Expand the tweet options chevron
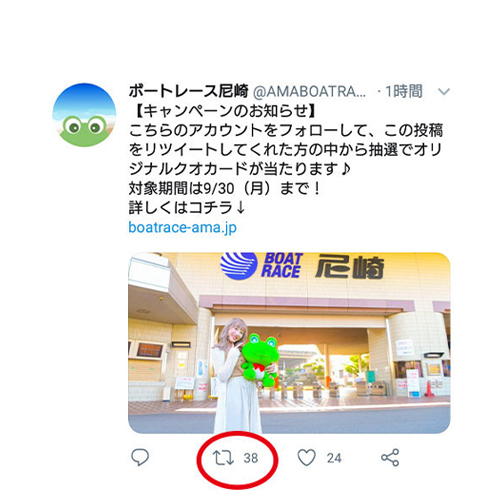500x500 pixels. coord(444,91)
